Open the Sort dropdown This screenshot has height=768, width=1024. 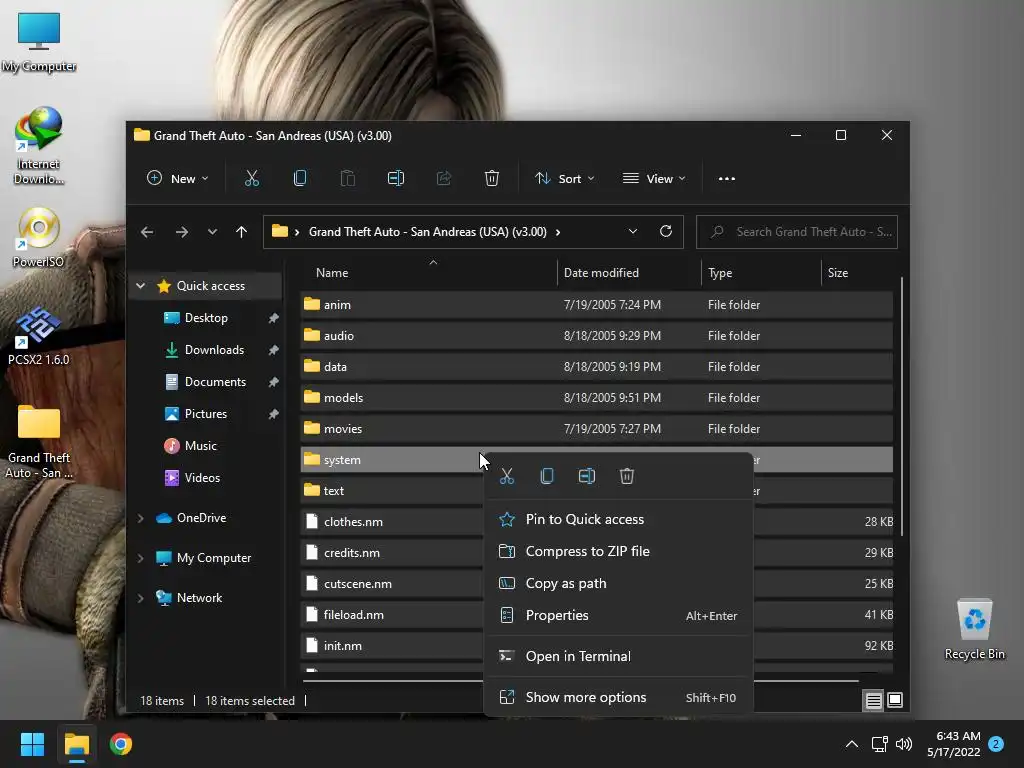pyautogui.click(x=564, y=178)
